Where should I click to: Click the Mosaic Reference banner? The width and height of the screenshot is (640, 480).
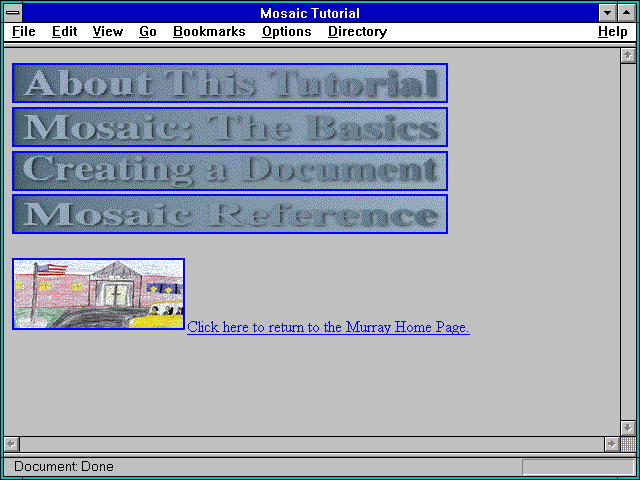(230, 214)
